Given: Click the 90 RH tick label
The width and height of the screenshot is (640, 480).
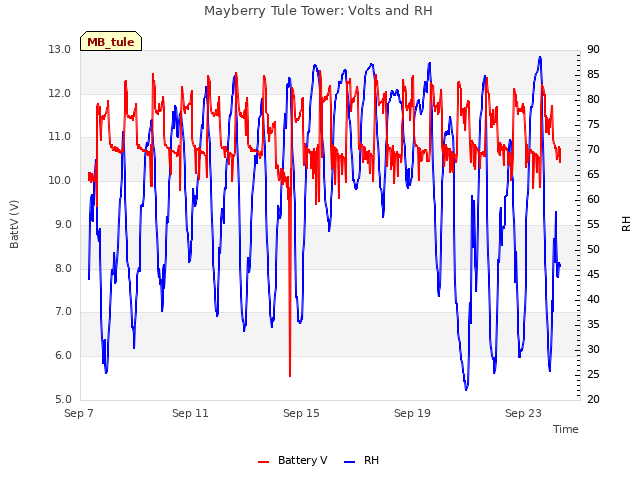Looking at the screenshot, I should tap(593, 49).
